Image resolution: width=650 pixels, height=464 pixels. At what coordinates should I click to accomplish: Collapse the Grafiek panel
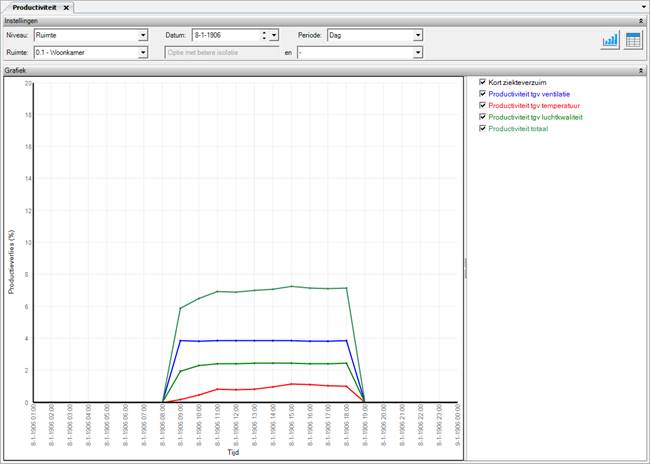641,71
